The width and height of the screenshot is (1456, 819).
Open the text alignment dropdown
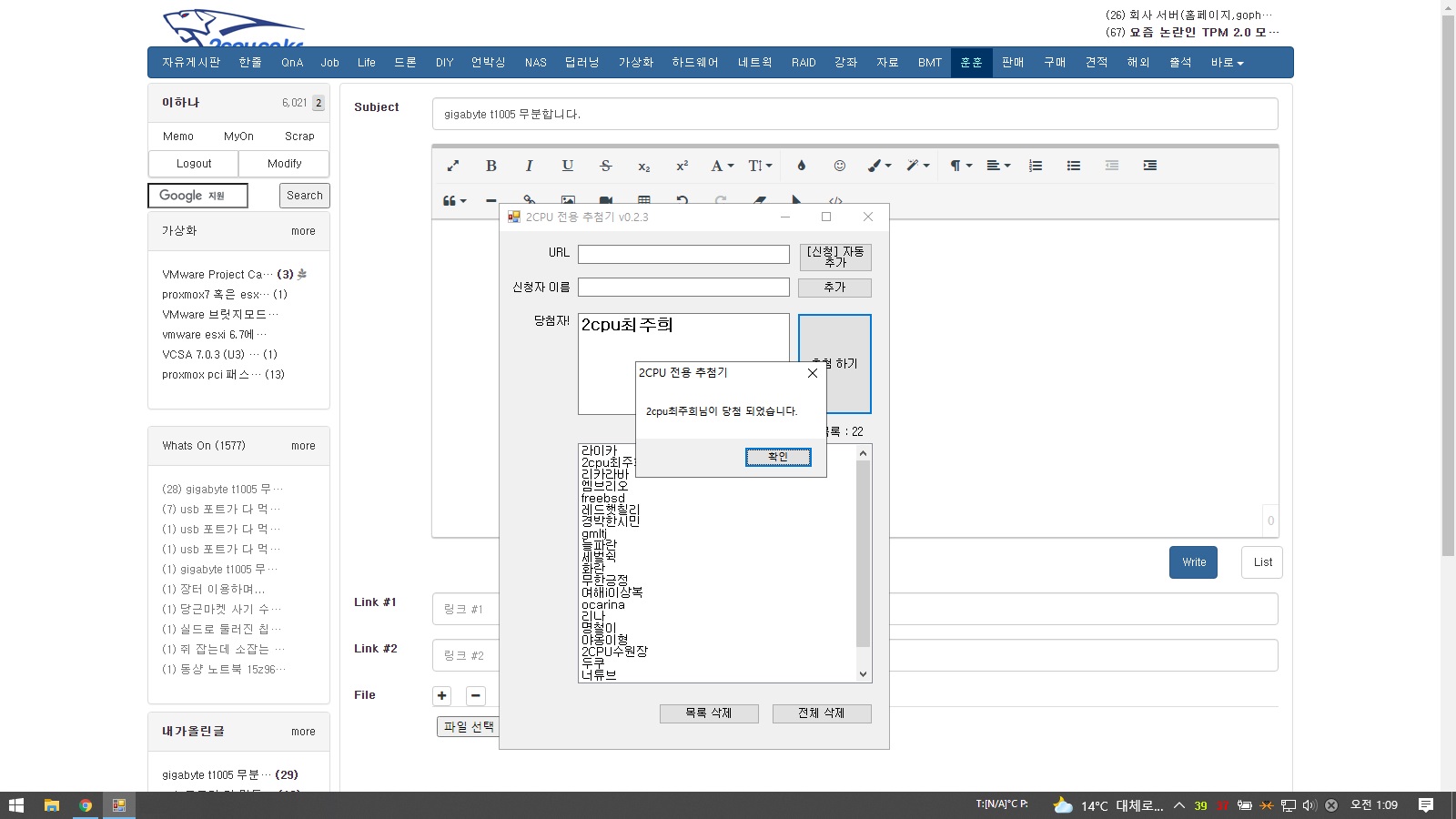[x=999, y=166]
